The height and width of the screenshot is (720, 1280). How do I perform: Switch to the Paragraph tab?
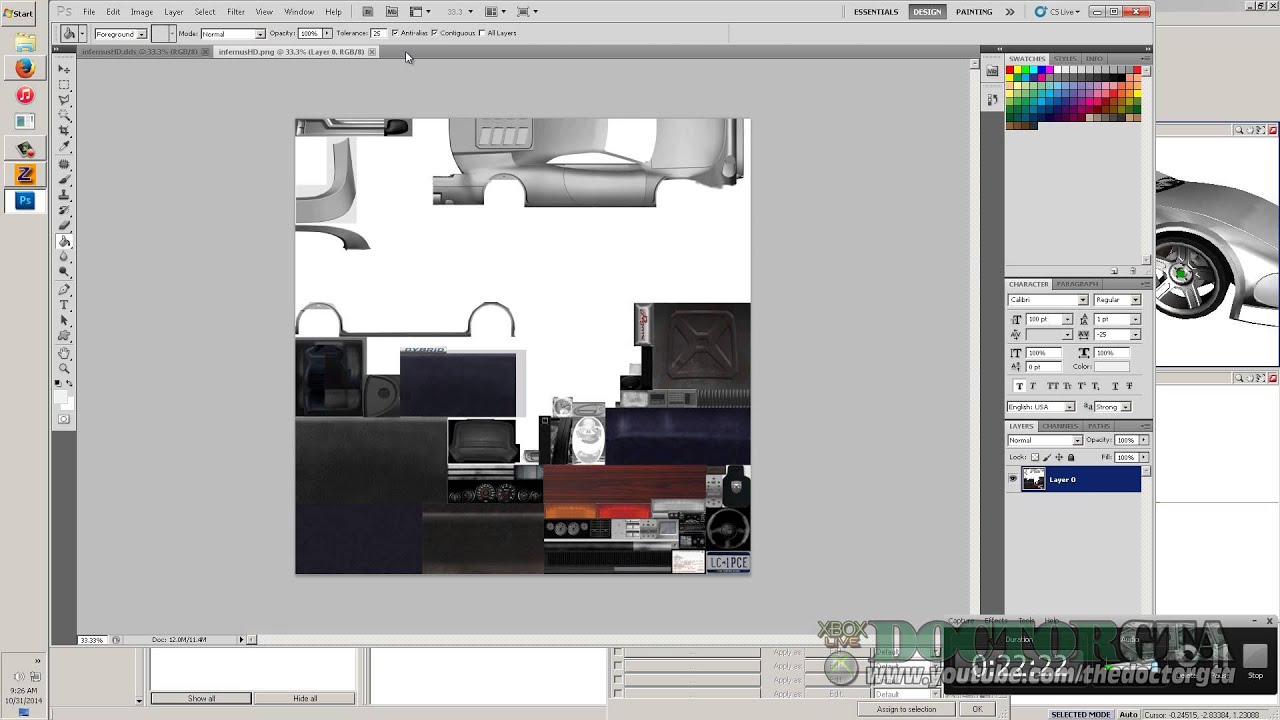1077,284
